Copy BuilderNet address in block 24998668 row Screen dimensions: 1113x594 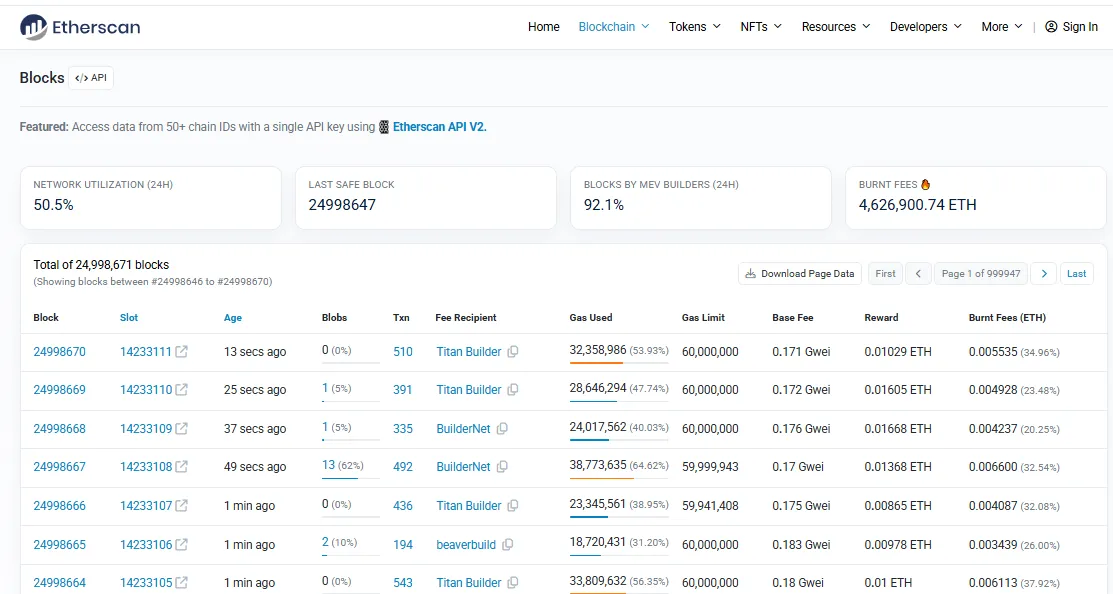click(502, 429)
